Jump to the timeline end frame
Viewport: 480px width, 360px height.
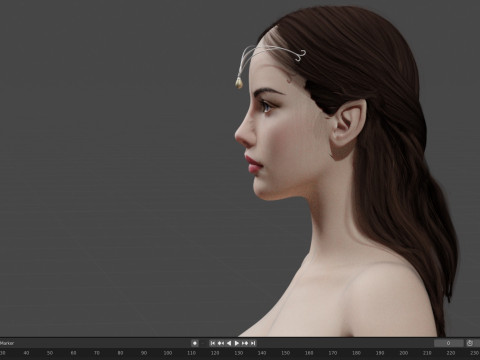[253, 343]
